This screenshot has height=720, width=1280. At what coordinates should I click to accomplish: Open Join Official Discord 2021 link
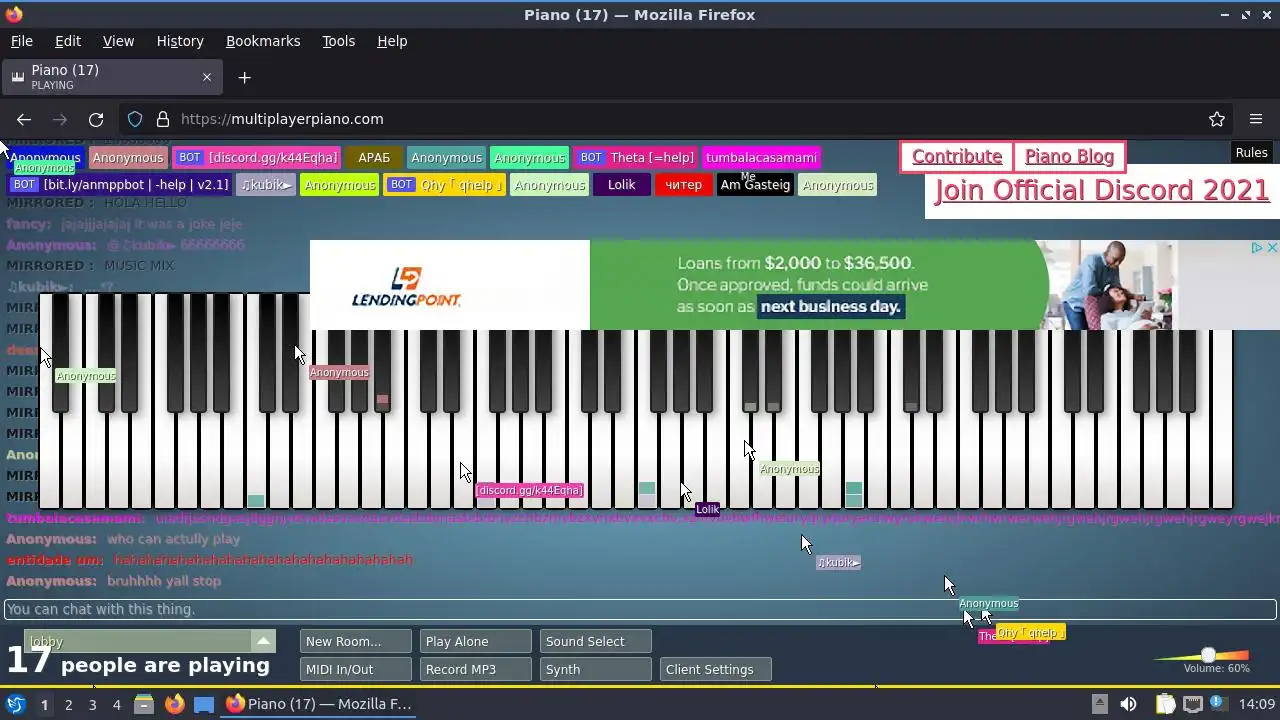pos(1101,190)
